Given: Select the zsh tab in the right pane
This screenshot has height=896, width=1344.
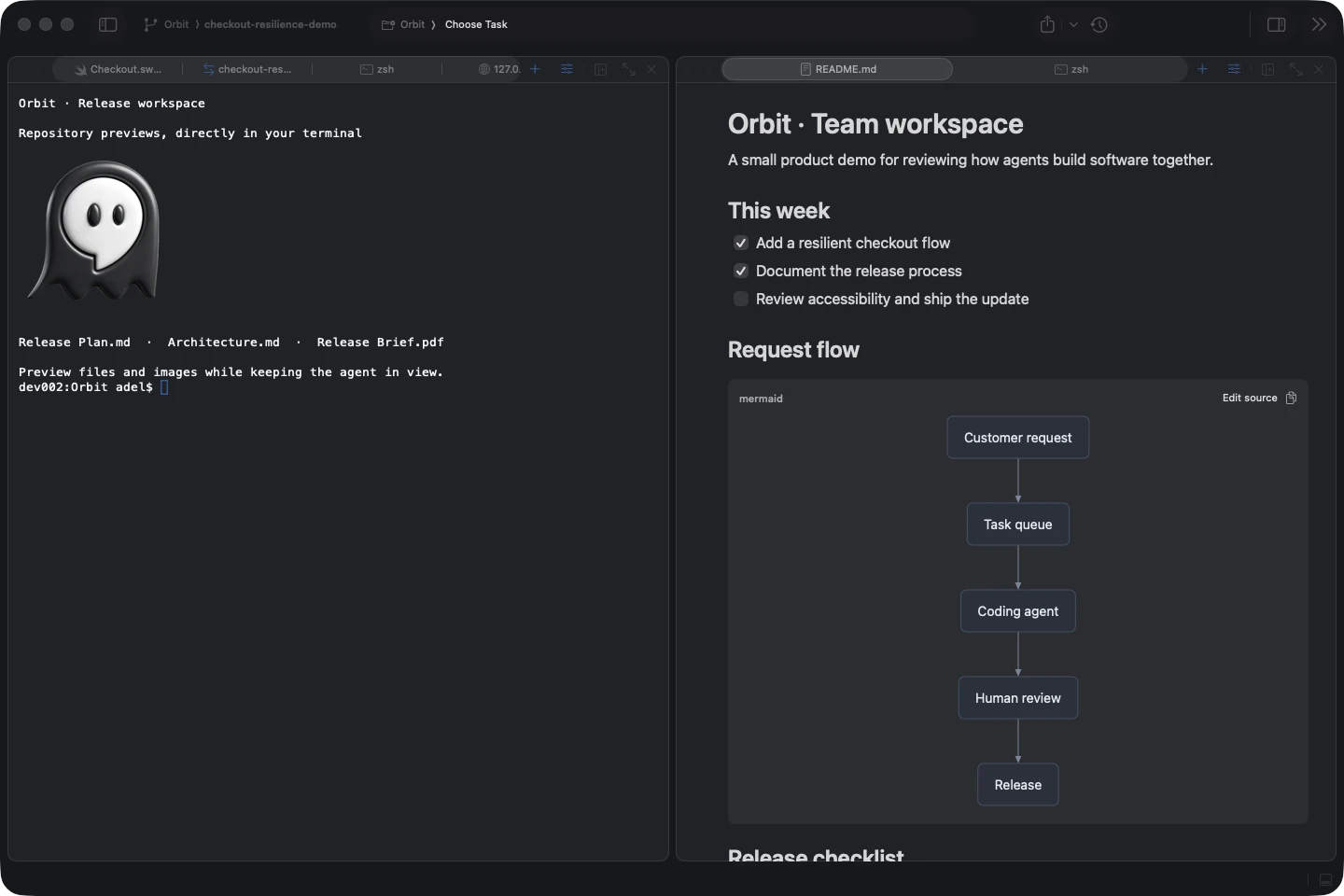Looking at the screenshot, I should click(x=1071, y=69).
